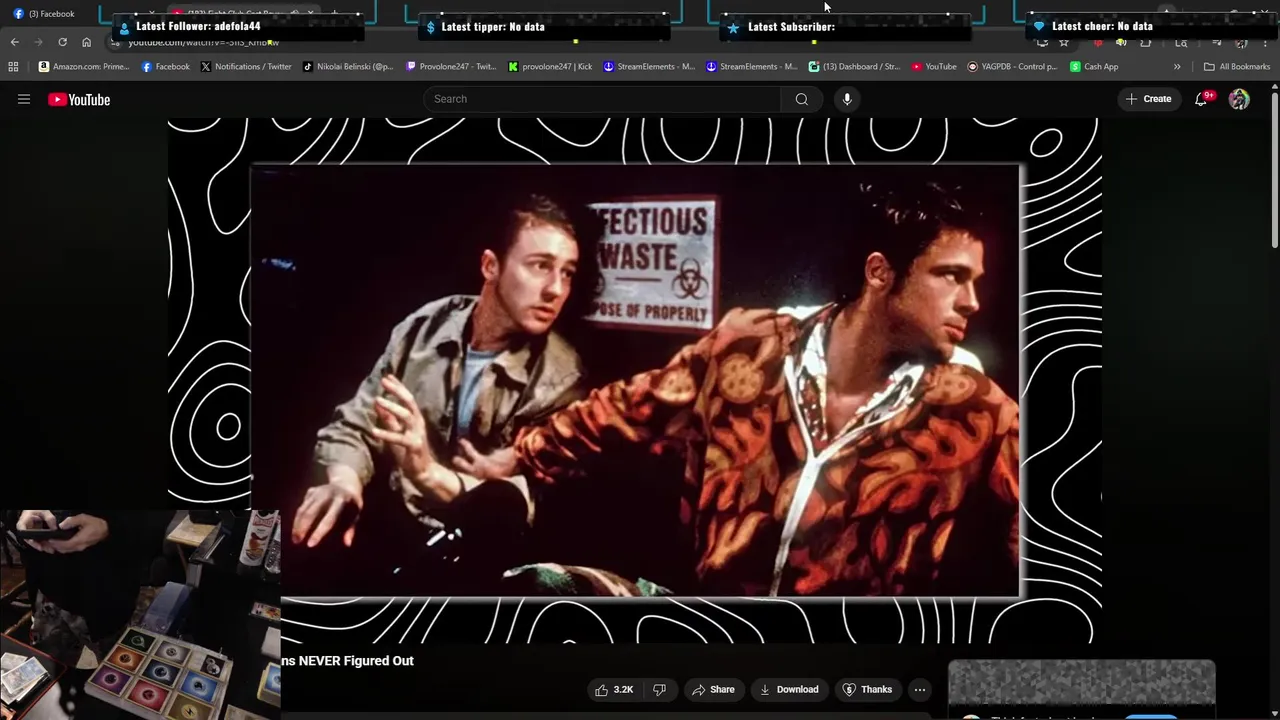Image resolution: width=1280 pixels, height=720 pixels.
Task: Click the Thanks button
Action: click(x=867, y=690)
